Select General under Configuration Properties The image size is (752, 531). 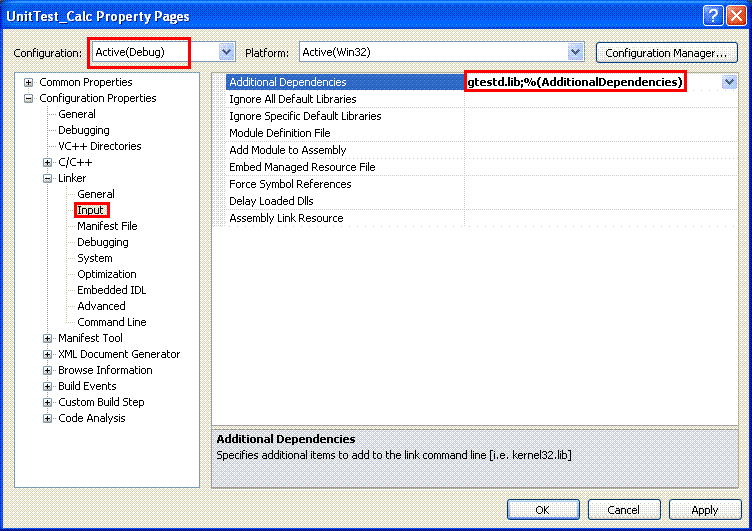click(x=77, y=114)
